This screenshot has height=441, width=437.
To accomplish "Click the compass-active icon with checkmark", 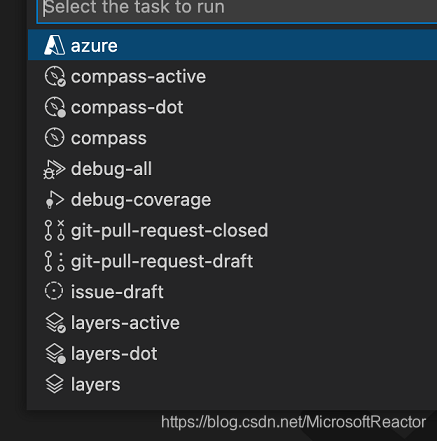I will pos(55,76).
